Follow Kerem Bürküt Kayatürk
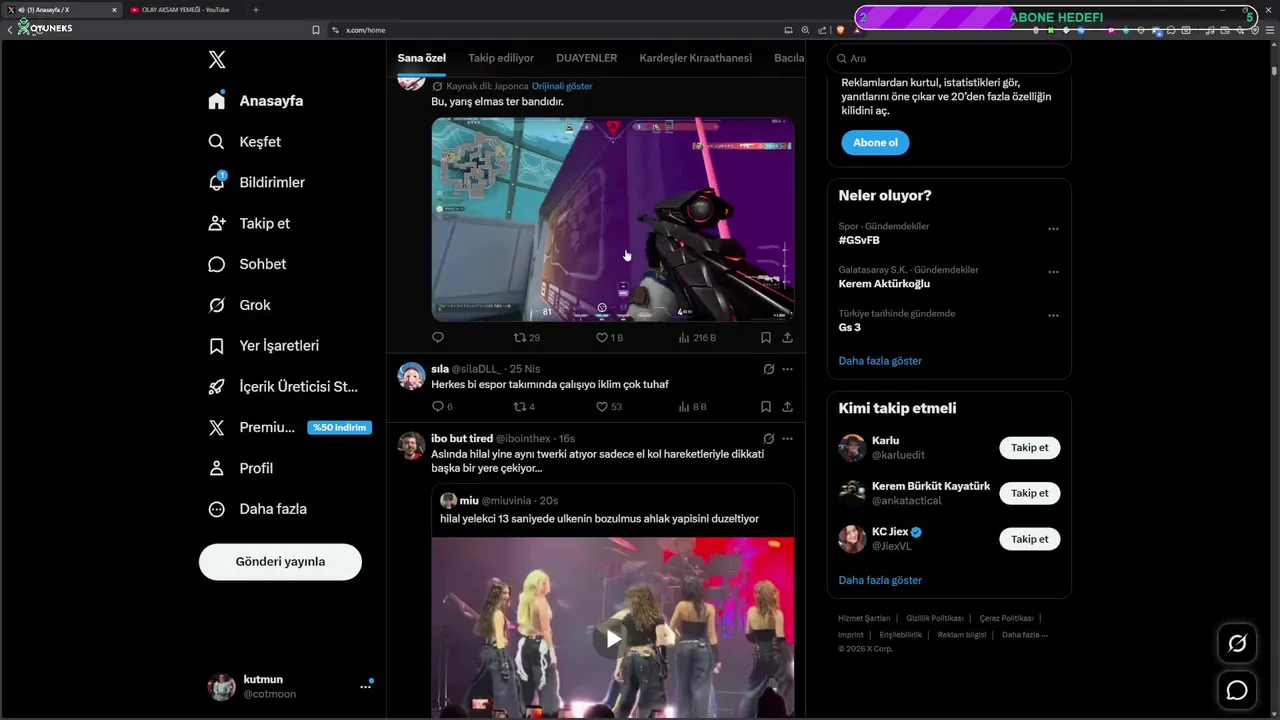The width and height of the screenshot is (1280, 720). coord(1029,493)
